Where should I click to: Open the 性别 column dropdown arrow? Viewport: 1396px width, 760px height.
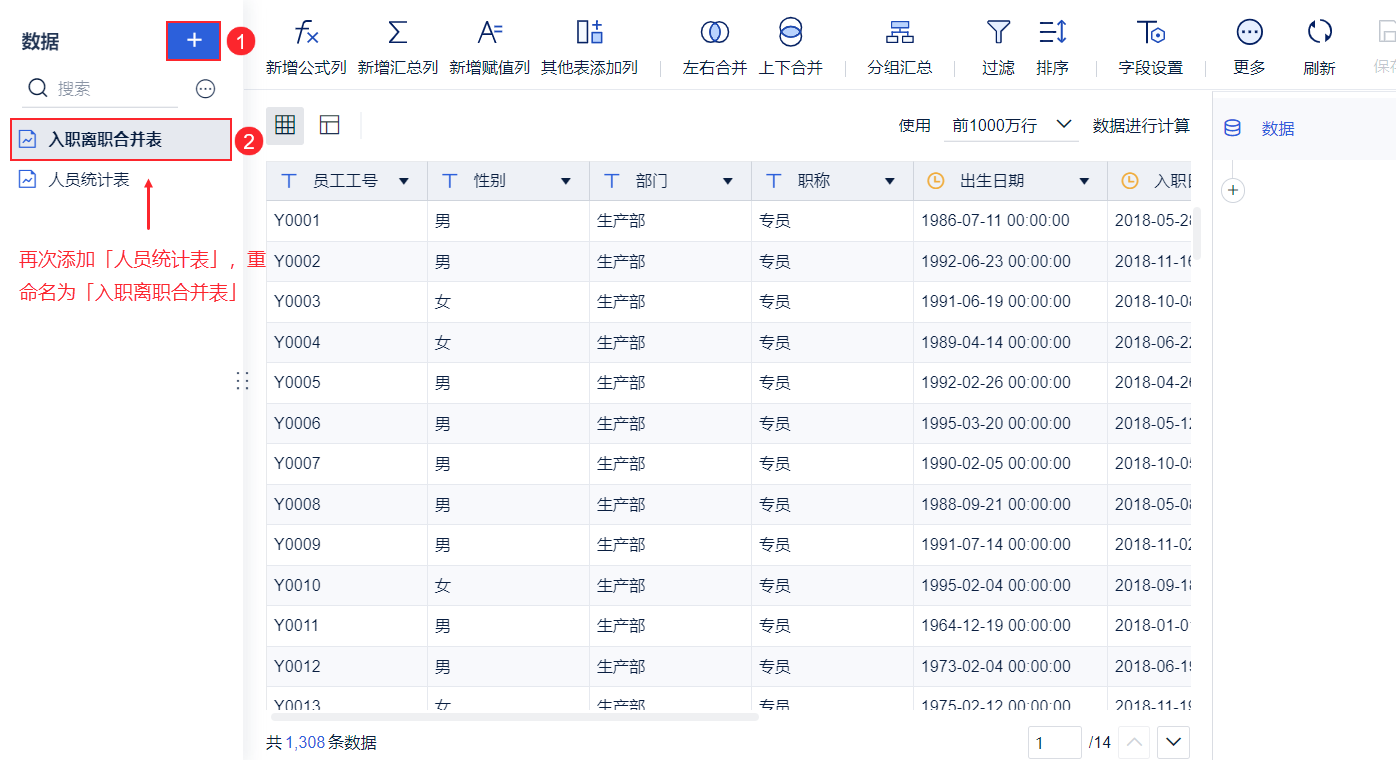[566, 181]
